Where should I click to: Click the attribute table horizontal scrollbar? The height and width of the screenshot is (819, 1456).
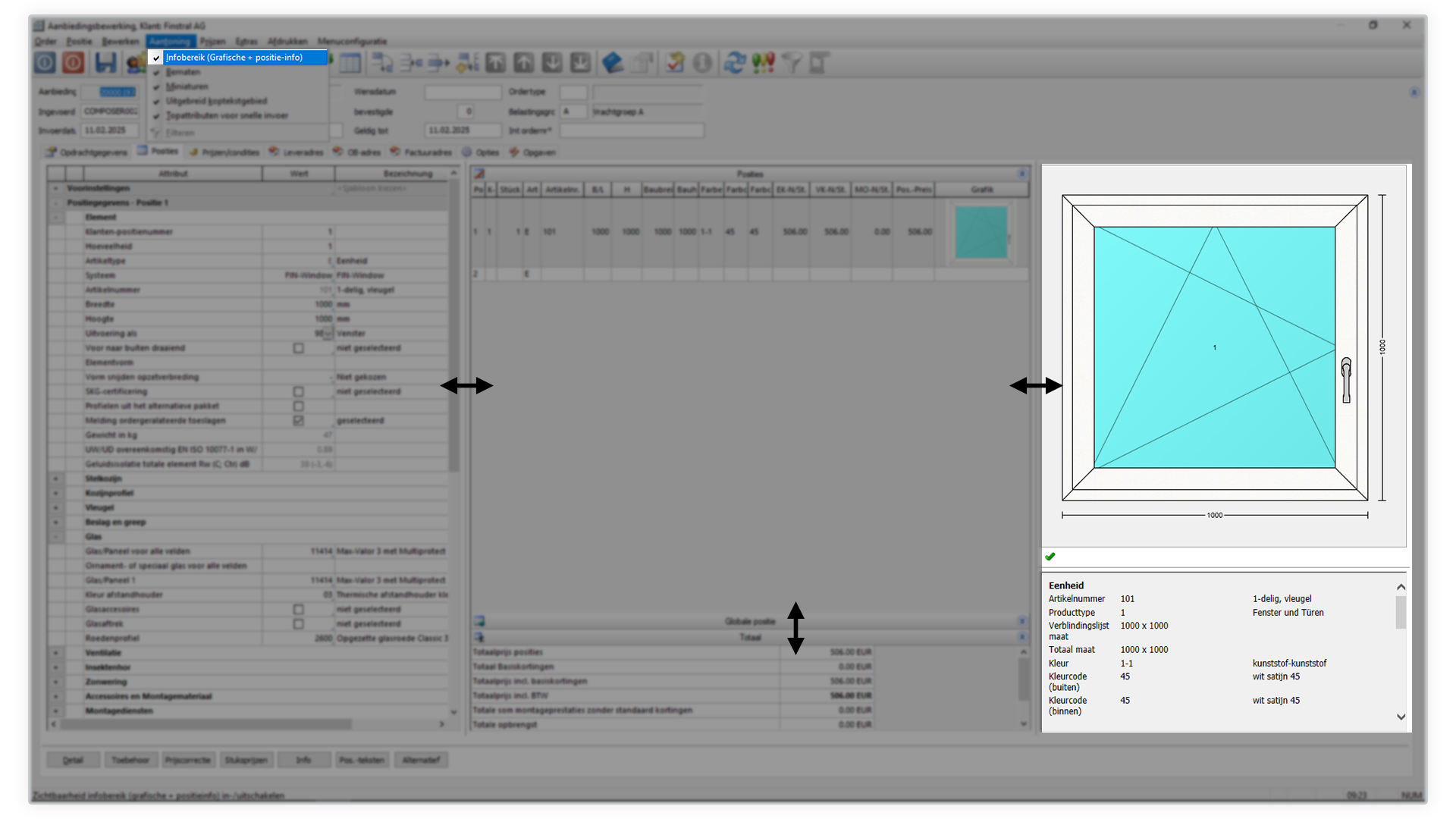point(206,725)
